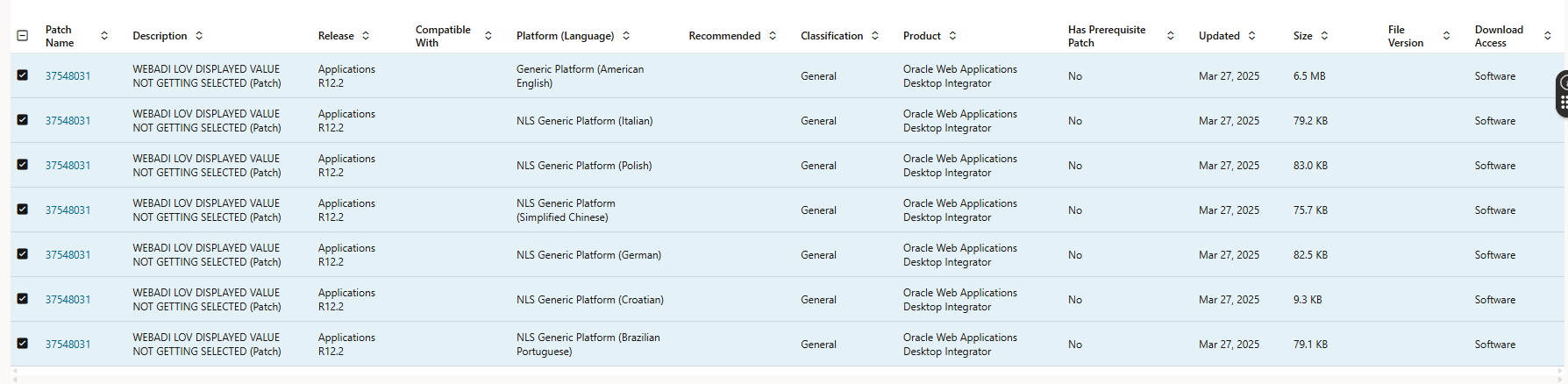Viewport: 1568px width, 384px height.
Task: Select the 75.7 KB size cell
Action: pyautogui.click(x=1310, y=210)
